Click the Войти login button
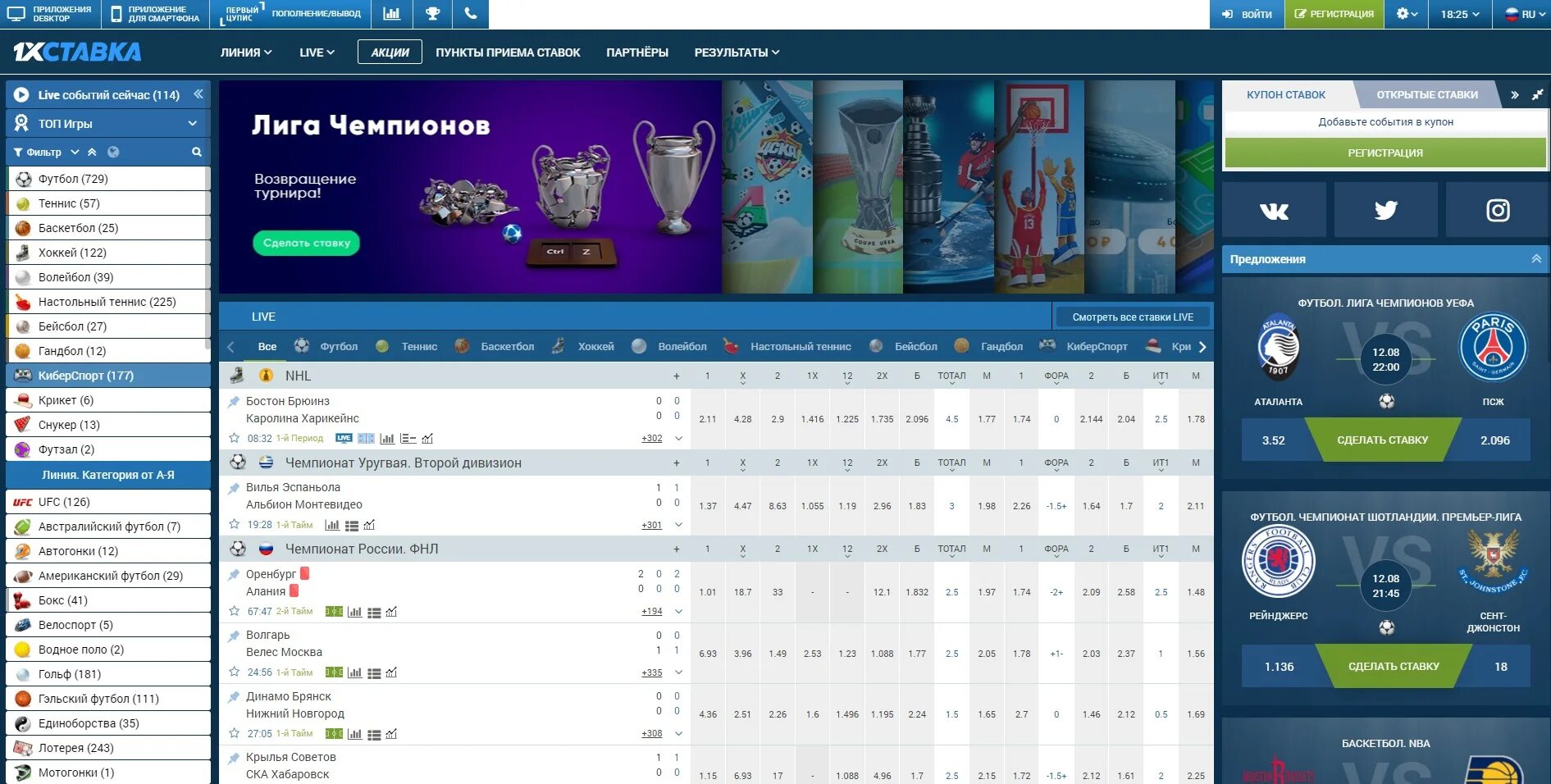Image resolution: width=1551 pixels, height=784 pixels. point(1247,14)
